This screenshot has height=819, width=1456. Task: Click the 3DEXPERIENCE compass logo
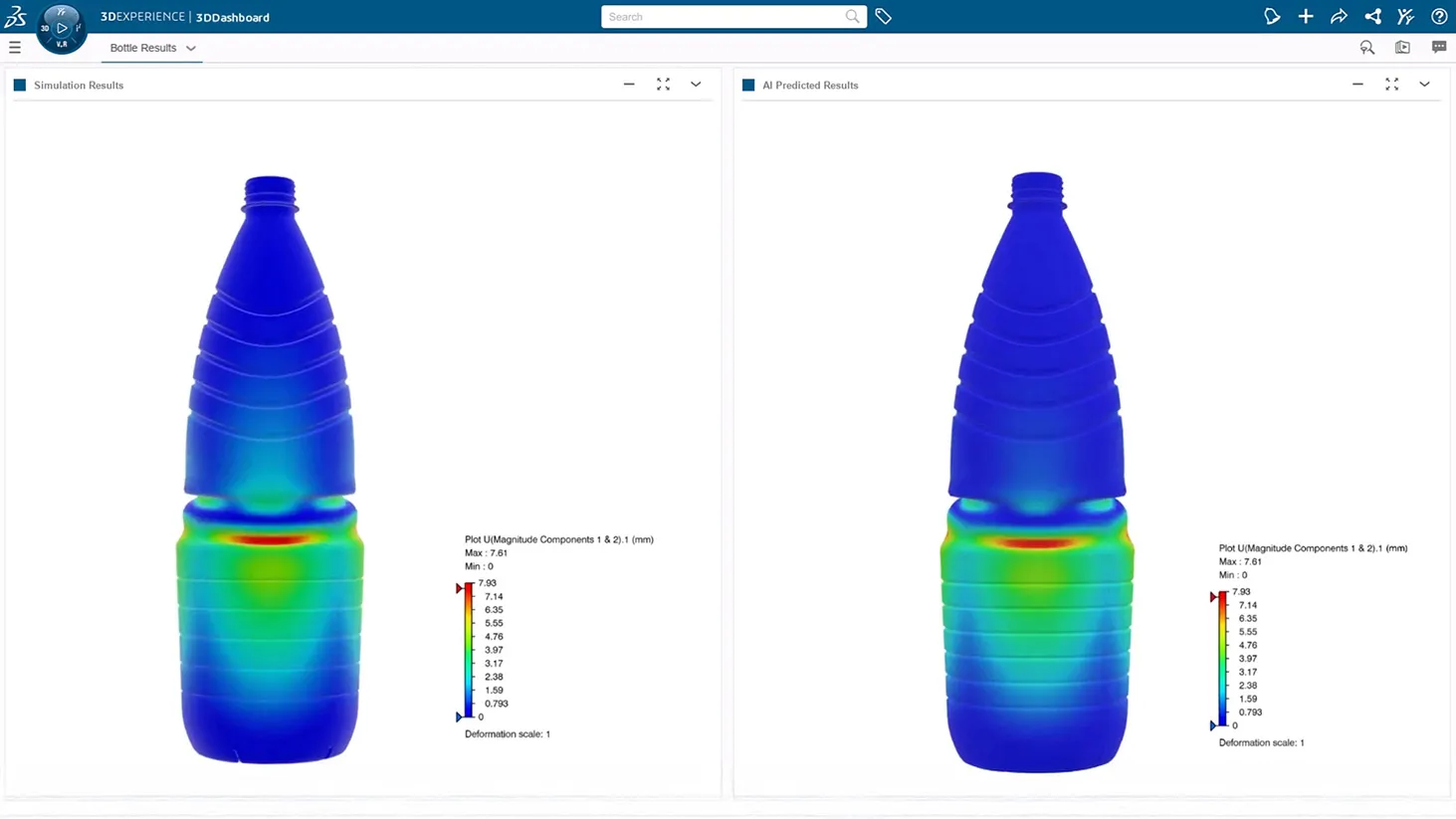click(61, 28)
